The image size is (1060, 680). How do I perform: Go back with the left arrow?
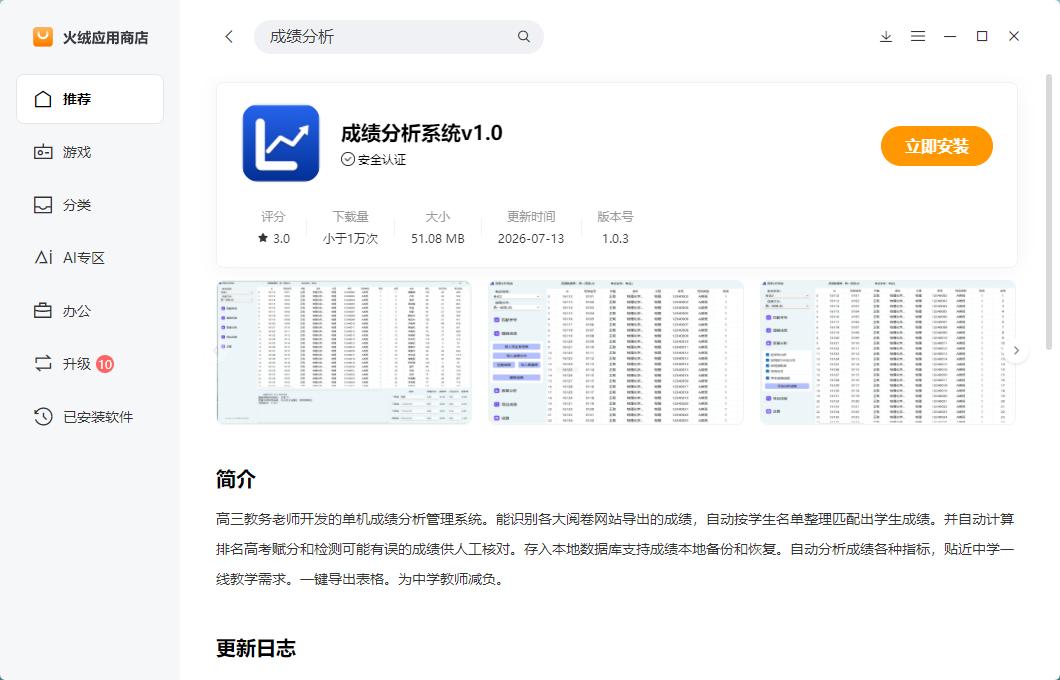click(229, 37)
